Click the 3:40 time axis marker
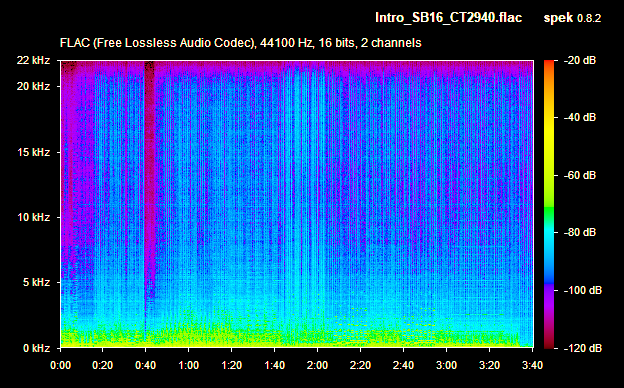 532,365
